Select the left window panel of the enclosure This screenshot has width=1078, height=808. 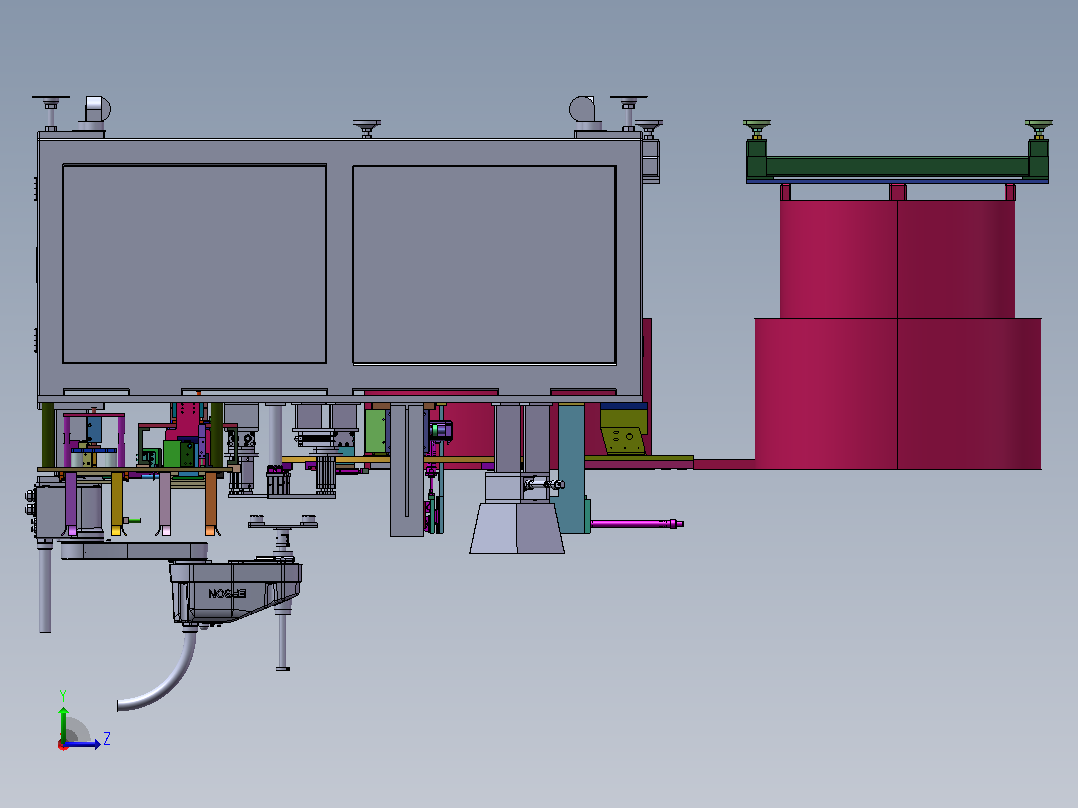(195, 263)
